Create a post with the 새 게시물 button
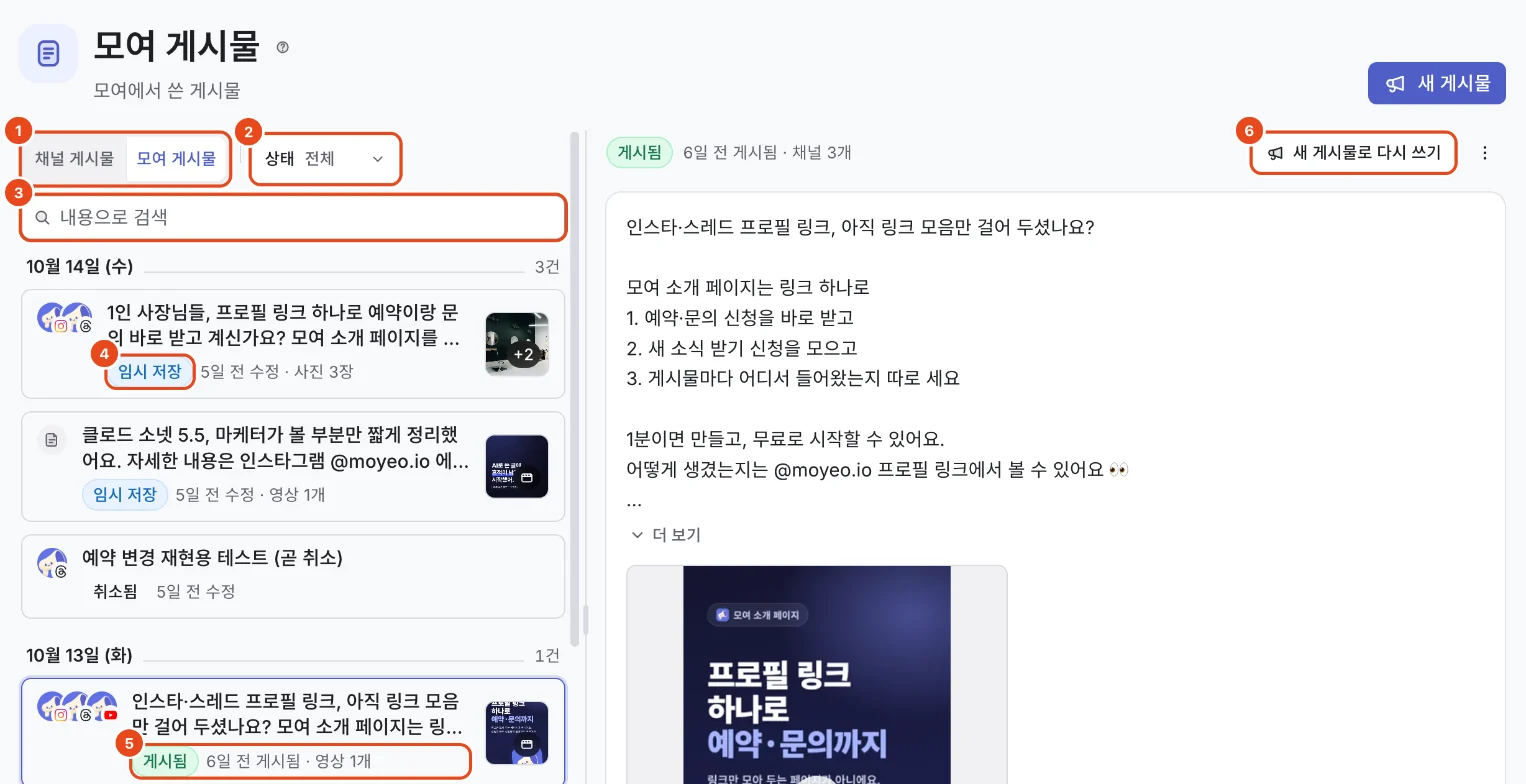The width and height of the screenshot is (1526, 784). click(1436, 83)
